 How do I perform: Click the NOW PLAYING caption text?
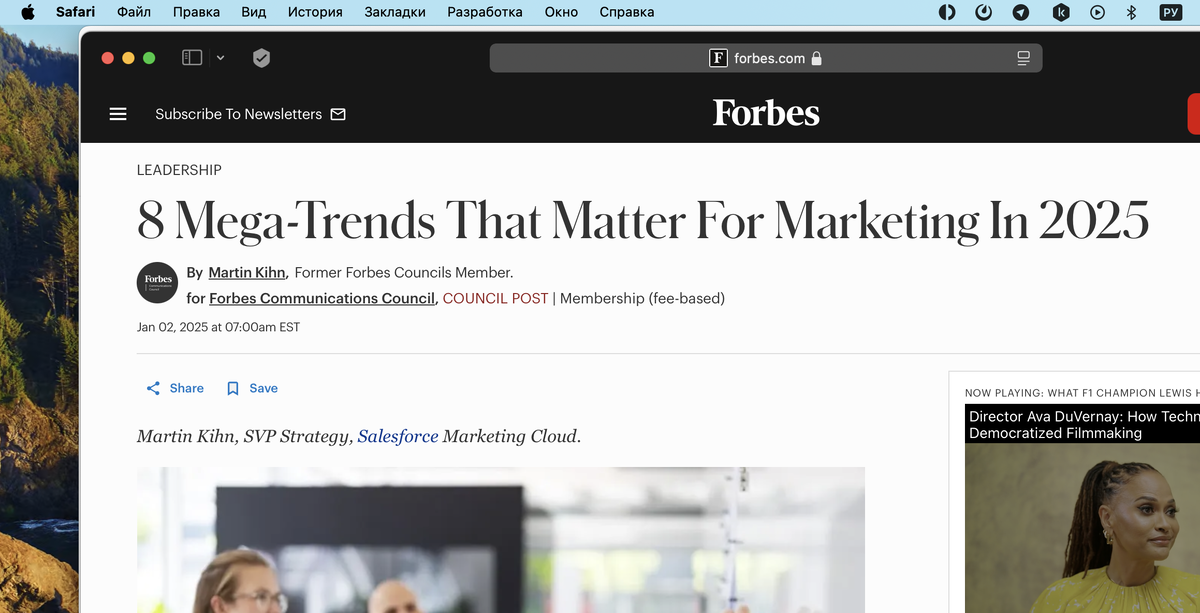click(x=1082, y=393)
